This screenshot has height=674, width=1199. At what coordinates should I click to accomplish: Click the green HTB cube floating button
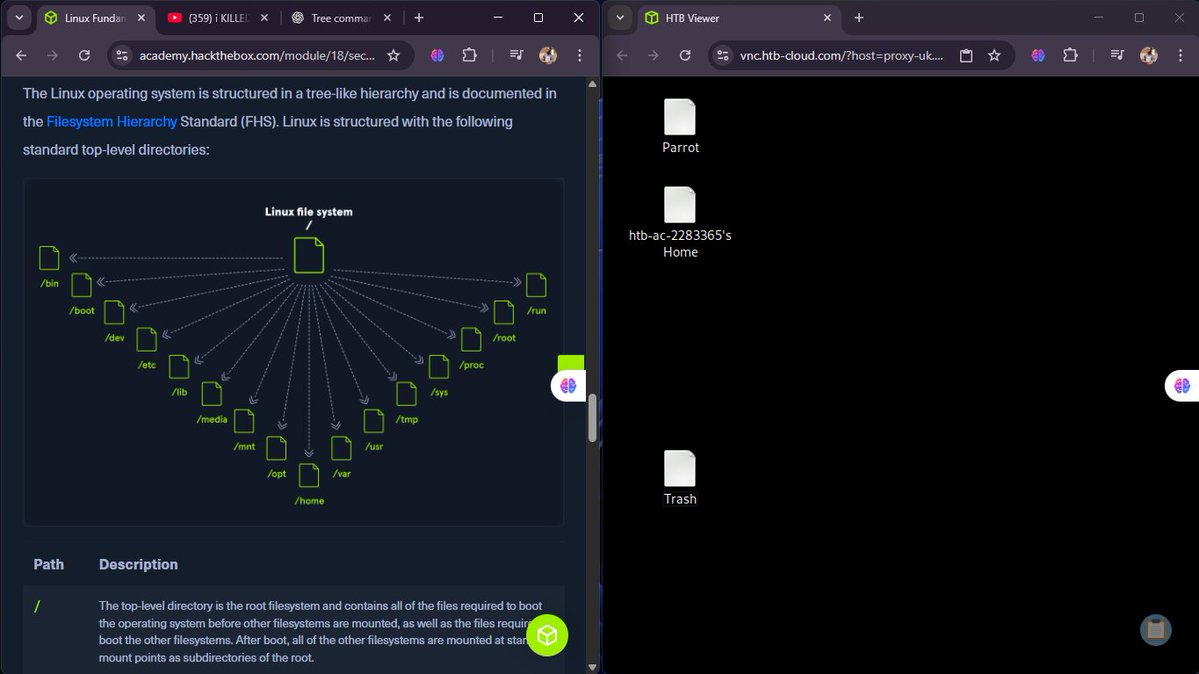pyautogui.click(x=548, y=635)
